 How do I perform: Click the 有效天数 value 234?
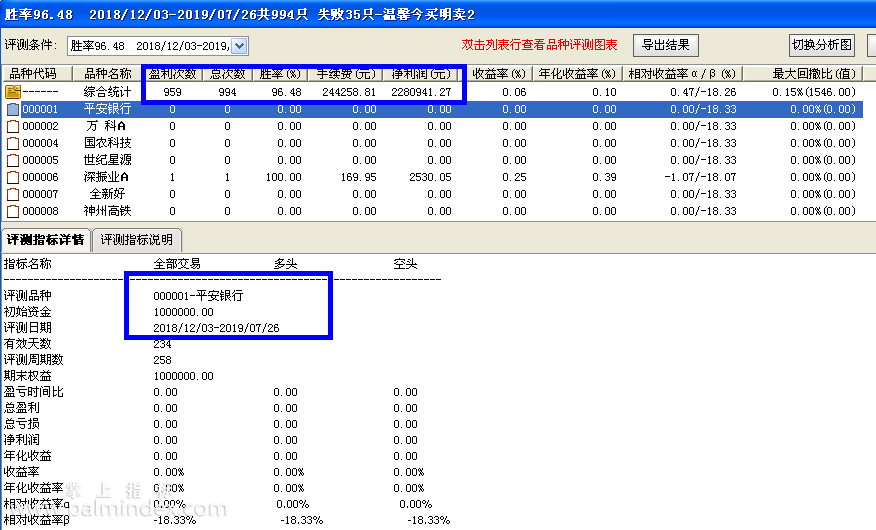162,344
